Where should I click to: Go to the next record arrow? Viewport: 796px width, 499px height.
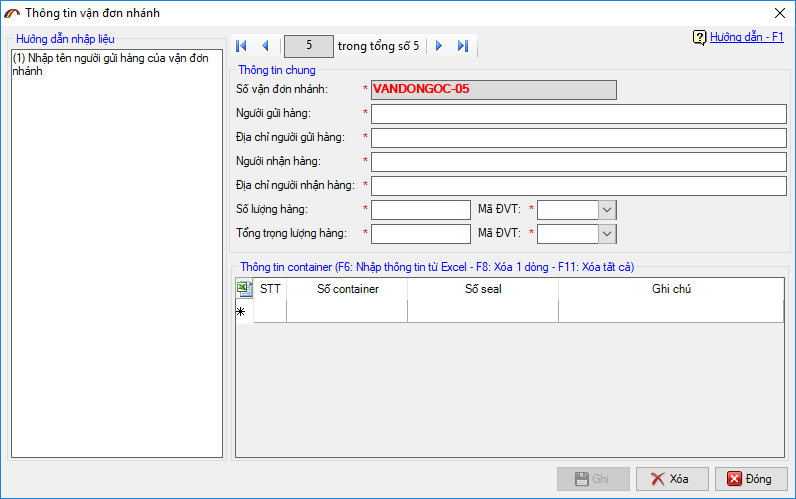click(x=439, y=46)
